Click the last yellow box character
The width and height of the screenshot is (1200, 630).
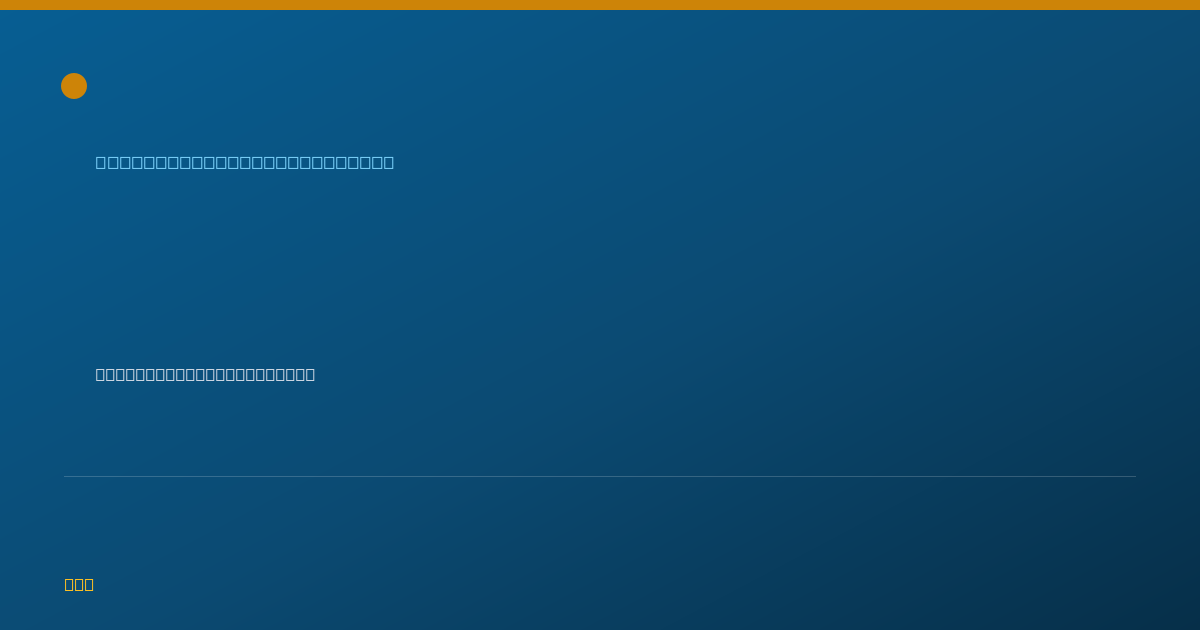pyautogui.click(x=89, y=584)
